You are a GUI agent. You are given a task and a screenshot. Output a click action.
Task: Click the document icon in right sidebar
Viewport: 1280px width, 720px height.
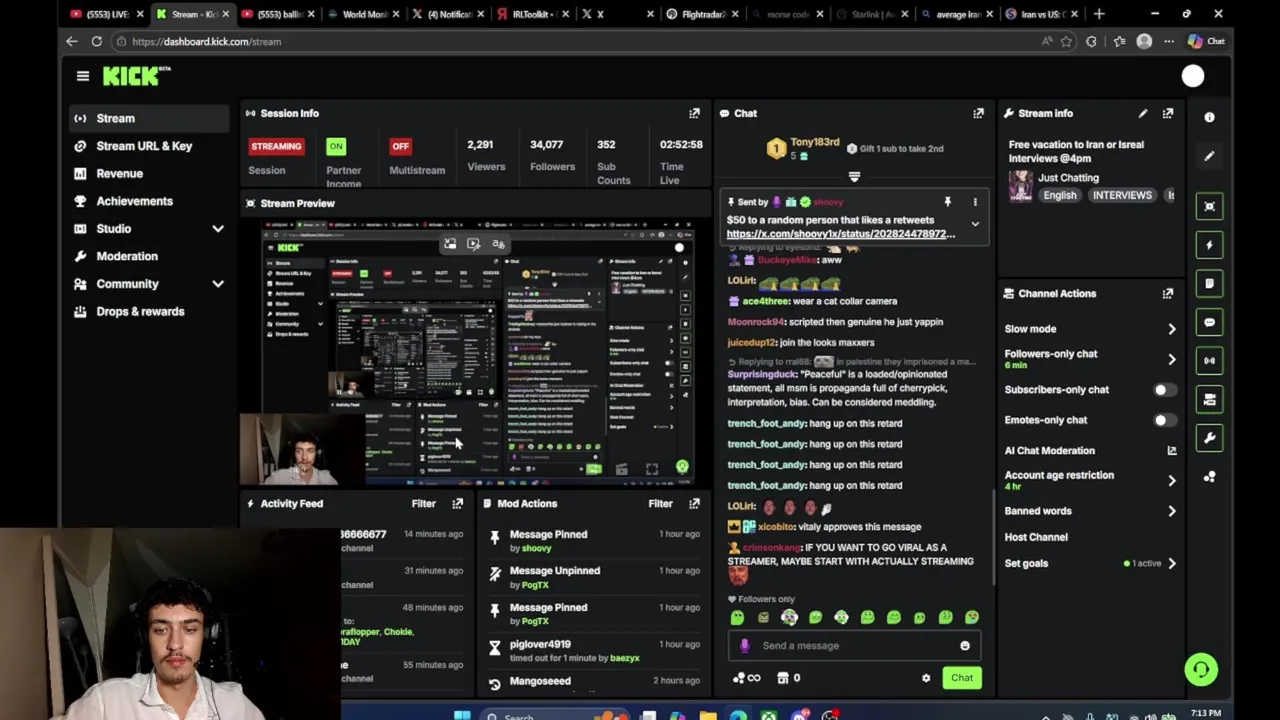(x=1209, y=284)
